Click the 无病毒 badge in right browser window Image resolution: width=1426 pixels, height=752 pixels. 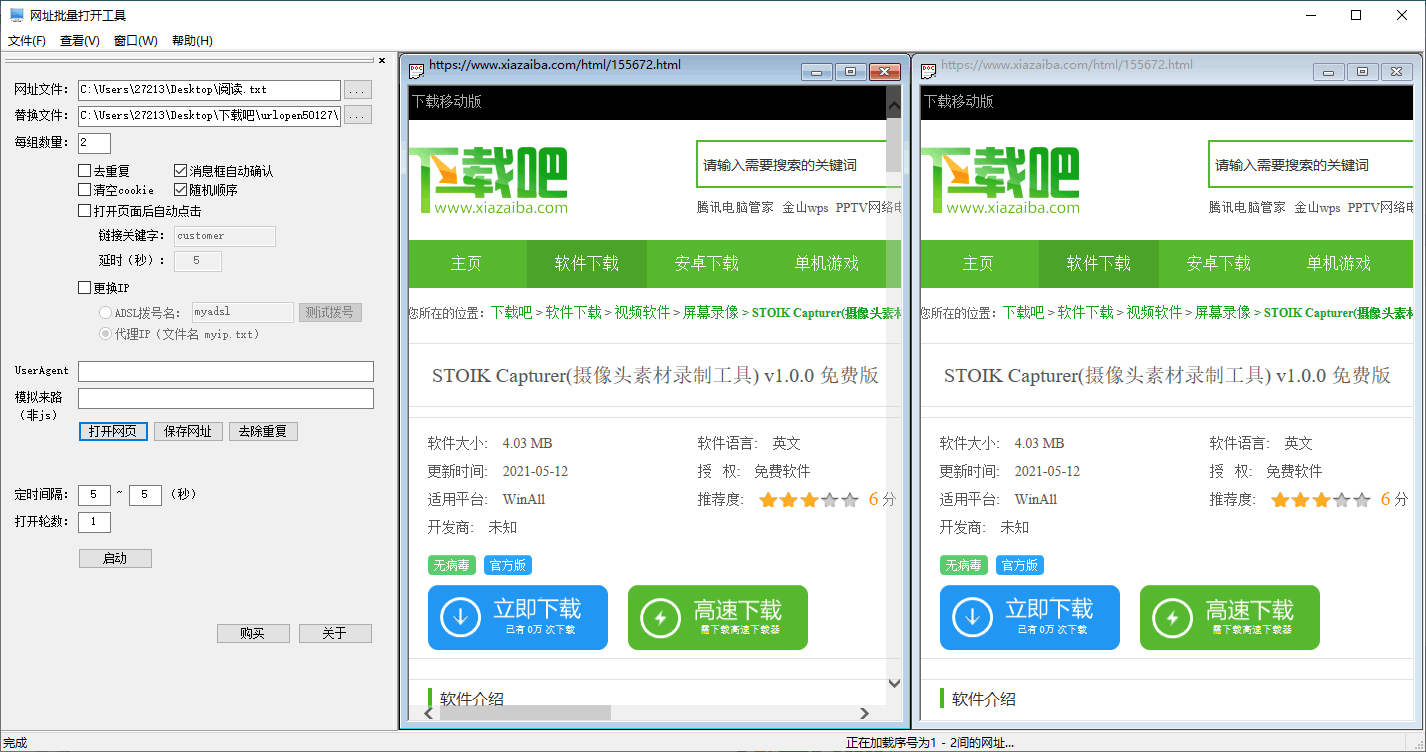[x=964, y=565]
